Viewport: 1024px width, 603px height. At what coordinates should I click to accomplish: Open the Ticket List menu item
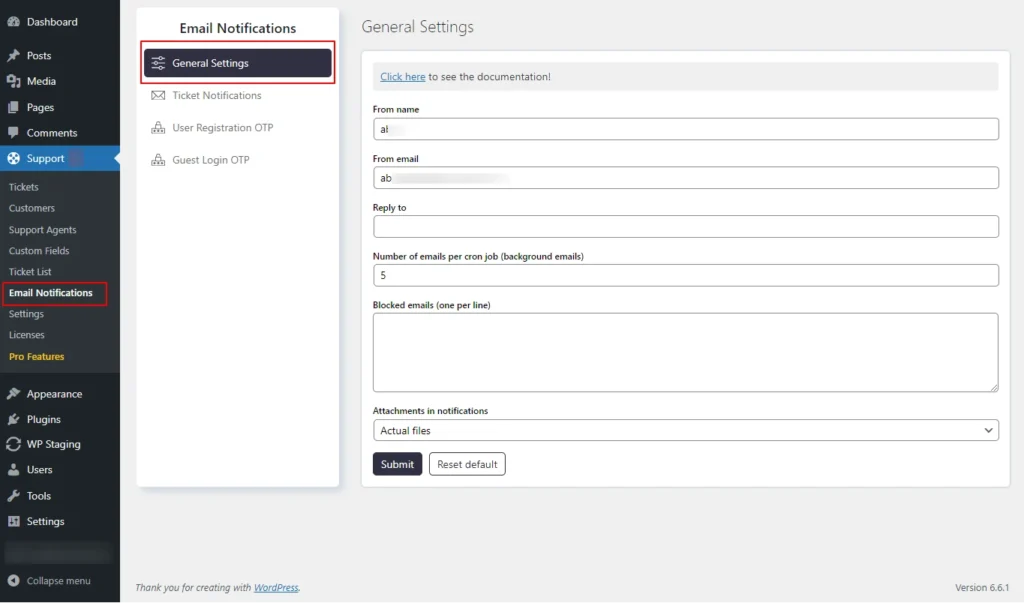click(x=30, y=271)
